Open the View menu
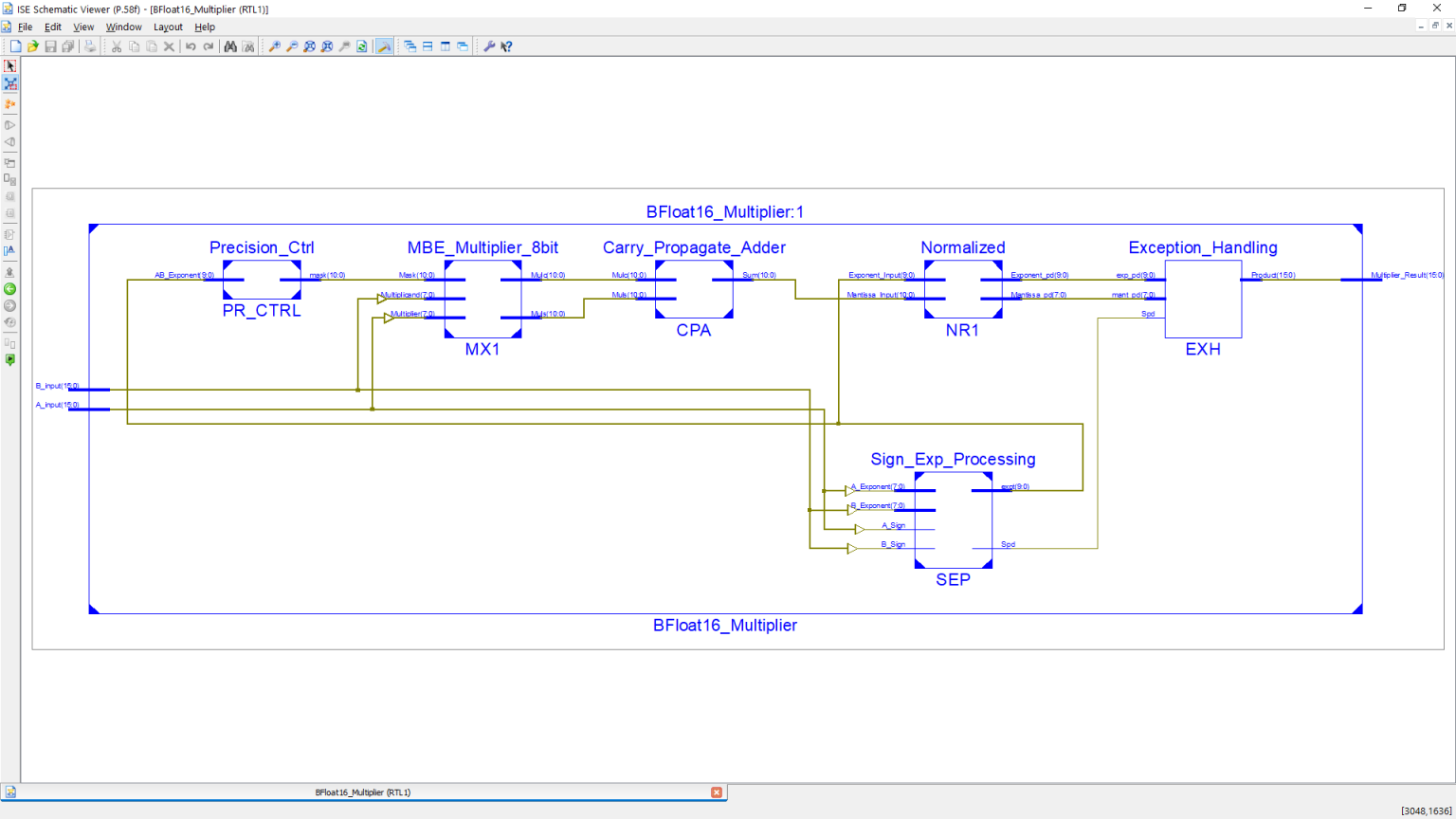1456x819 pixels. point(83,27)
